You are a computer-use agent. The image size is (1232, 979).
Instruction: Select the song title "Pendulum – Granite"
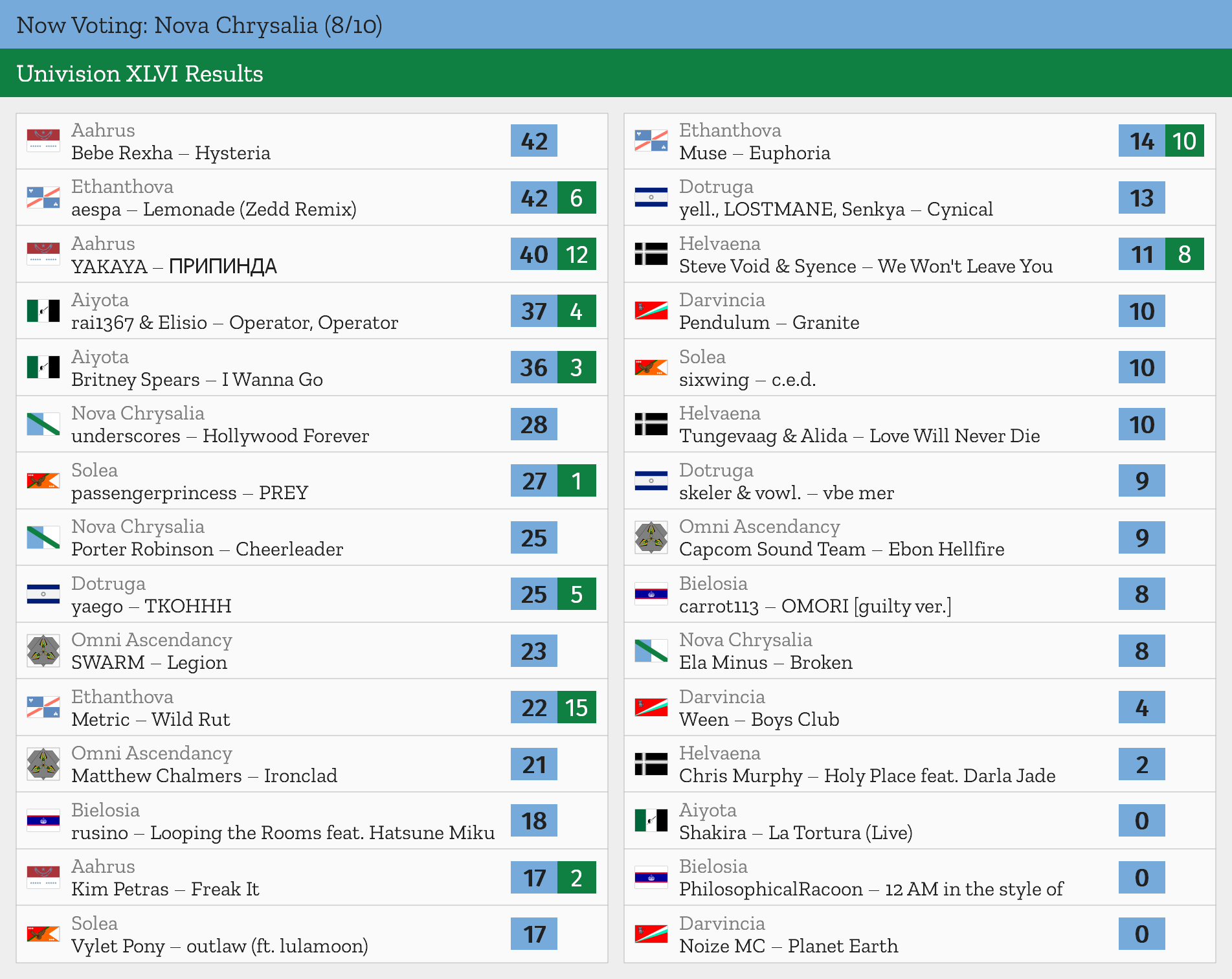tap(769, 322)
